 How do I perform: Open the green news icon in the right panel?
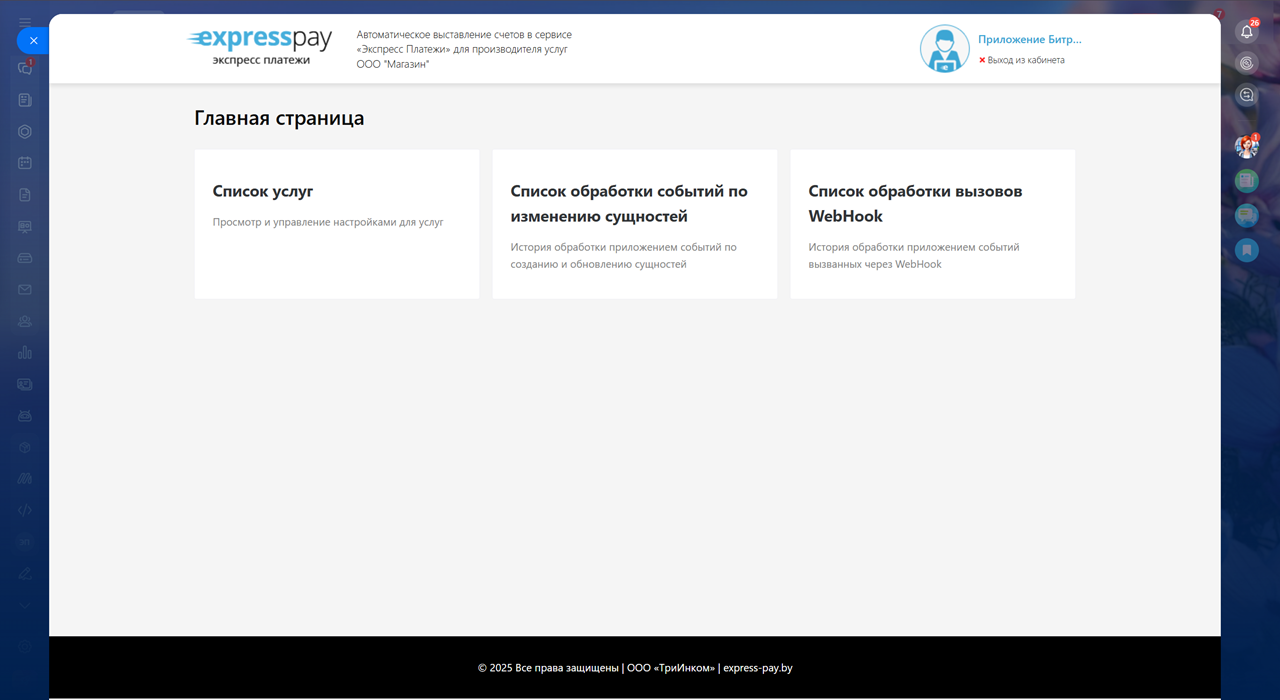pyautogui.click(x=1247, y=181)
